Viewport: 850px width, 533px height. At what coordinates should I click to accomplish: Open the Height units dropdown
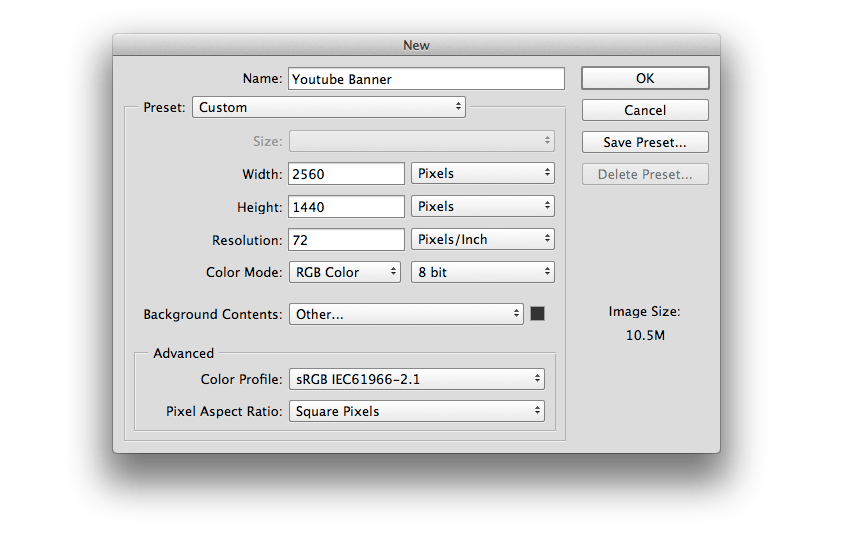tap(483, 207)
